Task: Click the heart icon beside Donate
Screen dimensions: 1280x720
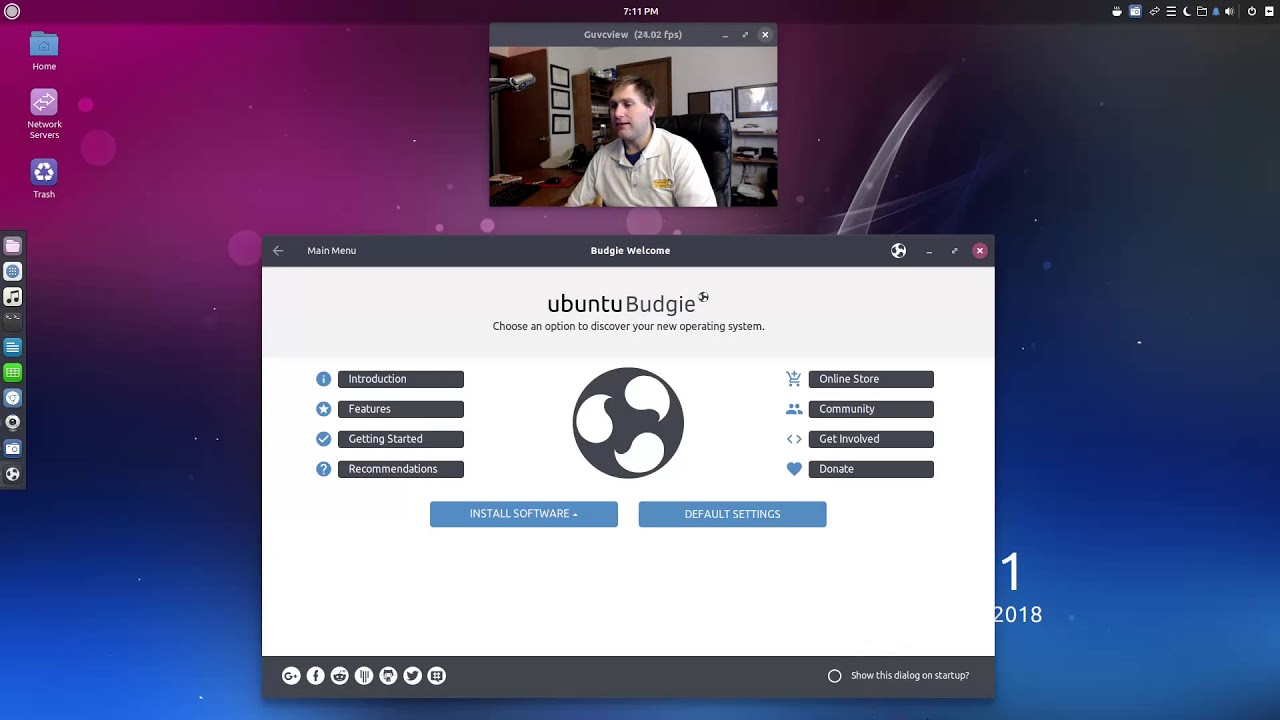Action: click(794, 469)
